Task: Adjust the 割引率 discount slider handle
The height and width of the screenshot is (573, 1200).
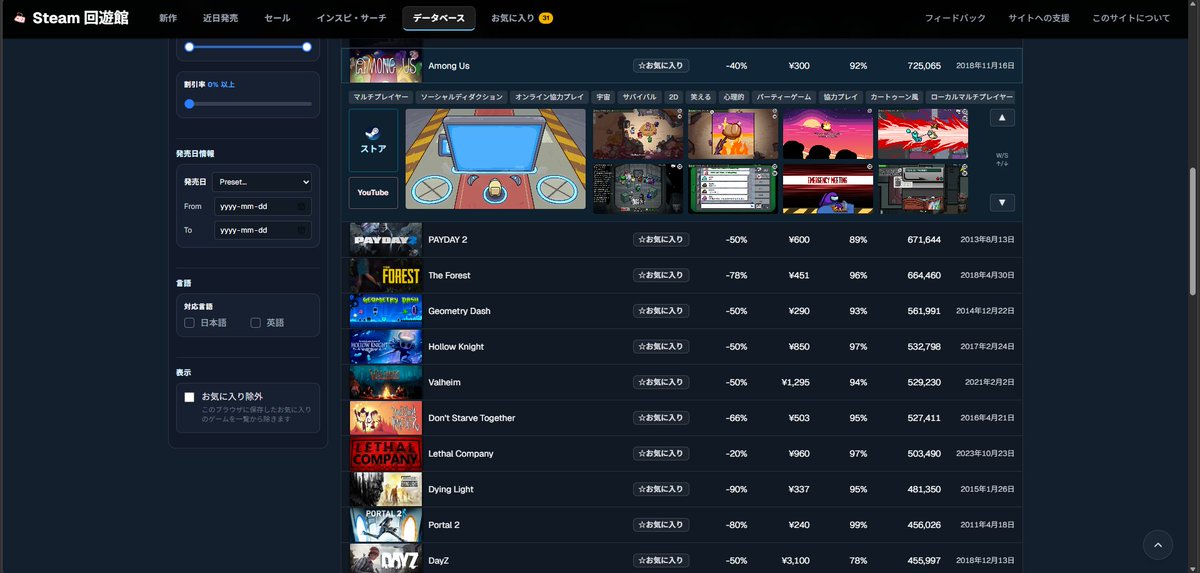Action: tap(189, 103)
